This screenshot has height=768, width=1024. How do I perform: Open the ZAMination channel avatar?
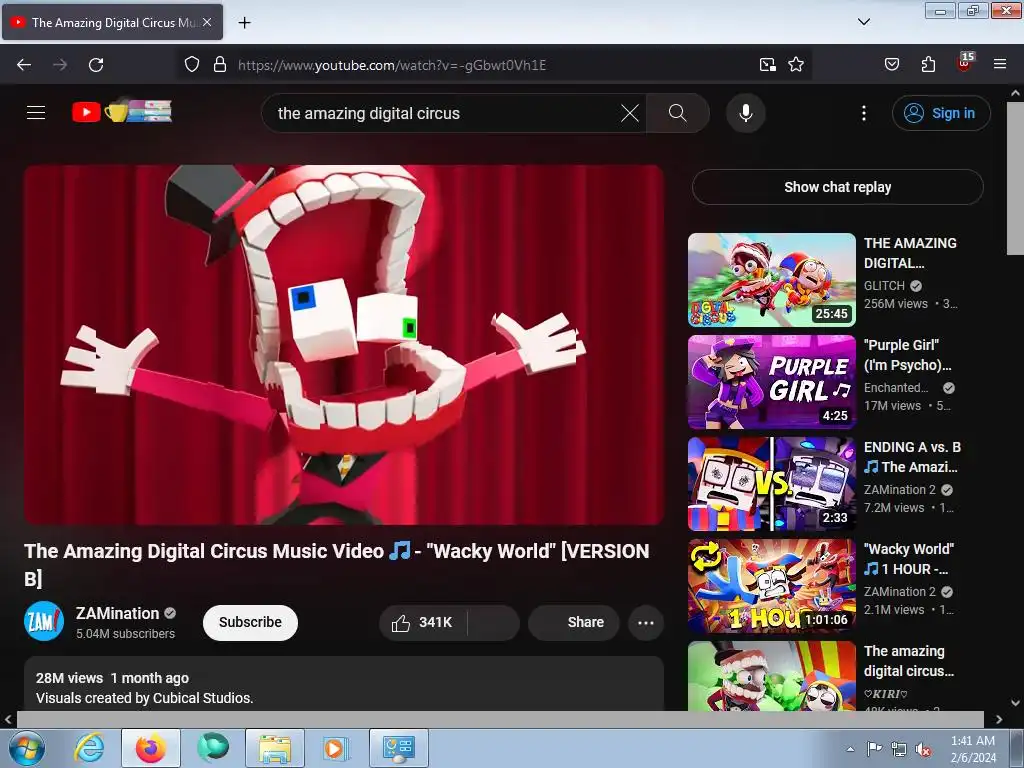tap(44, 621)
